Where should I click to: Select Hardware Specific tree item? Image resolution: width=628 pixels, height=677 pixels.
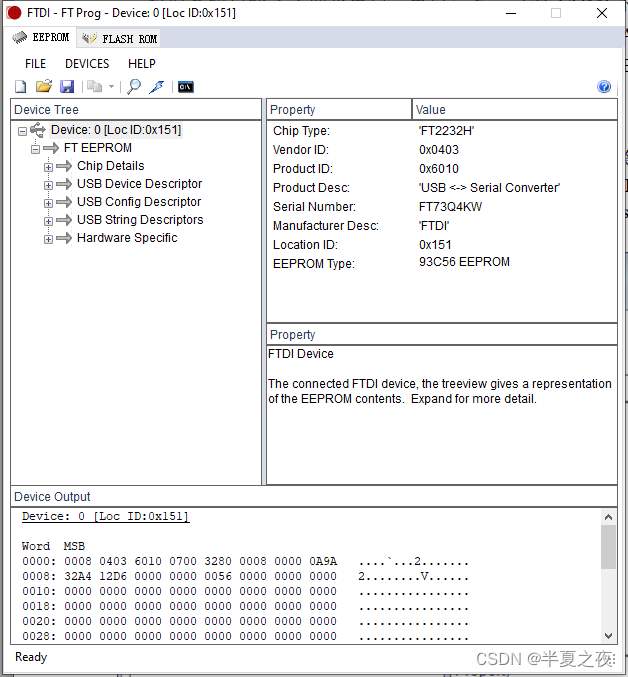[x=127, y=238]
